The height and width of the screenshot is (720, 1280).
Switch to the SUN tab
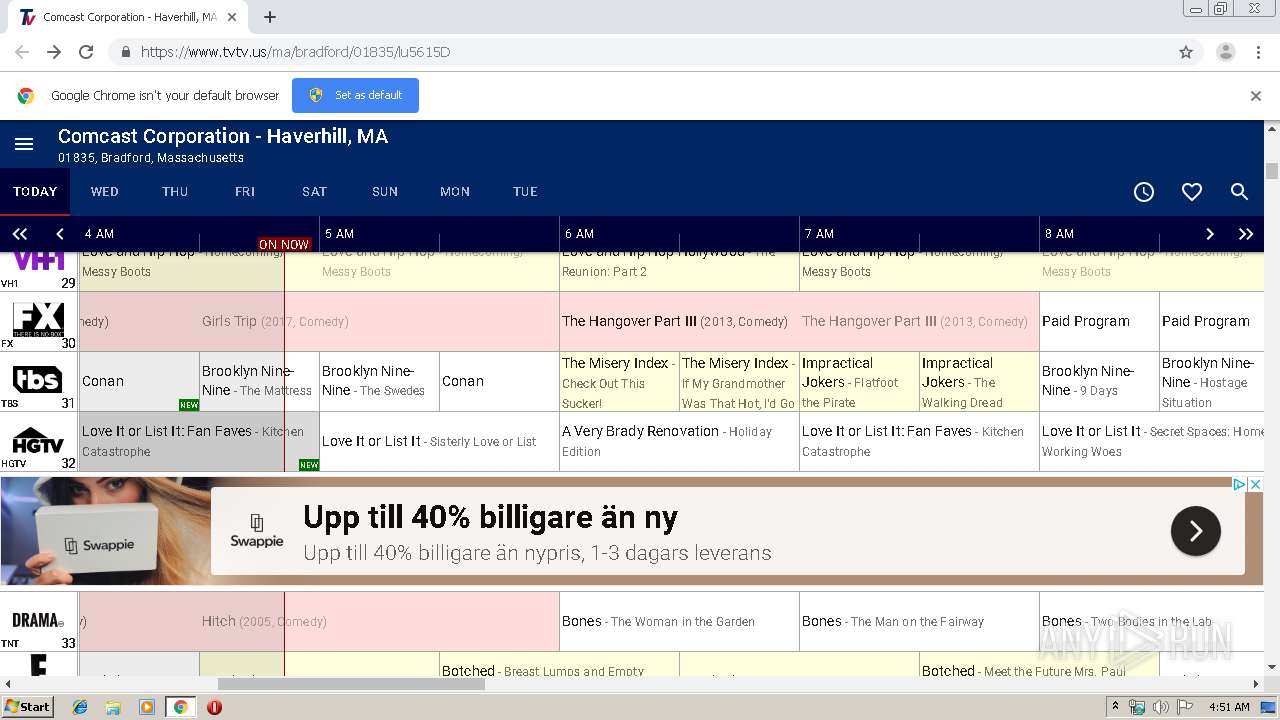[x=385, y=191]
